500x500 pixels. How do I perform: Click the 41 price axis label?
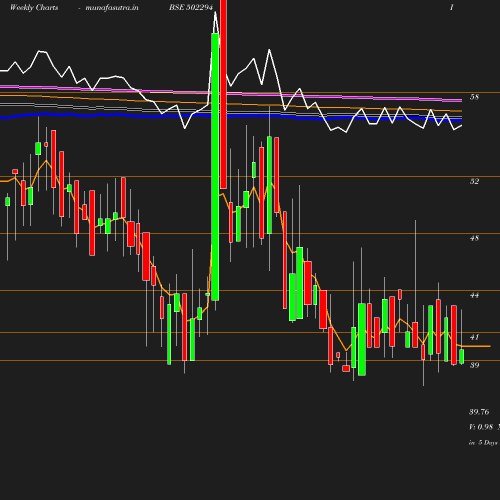(x=474, y=337)
